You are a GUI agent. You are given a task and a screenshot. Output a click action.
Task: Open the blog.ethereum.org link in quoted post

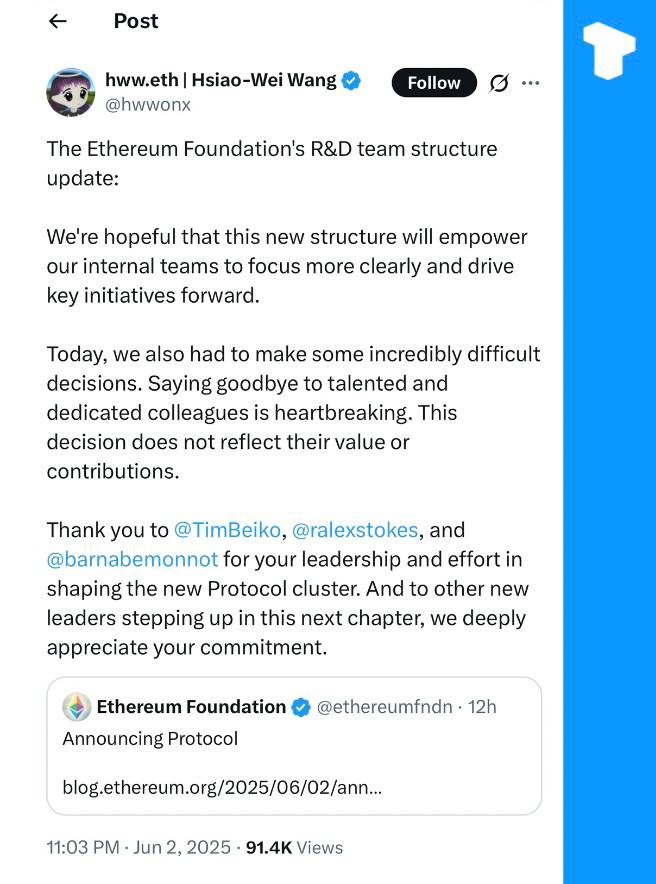221,786
